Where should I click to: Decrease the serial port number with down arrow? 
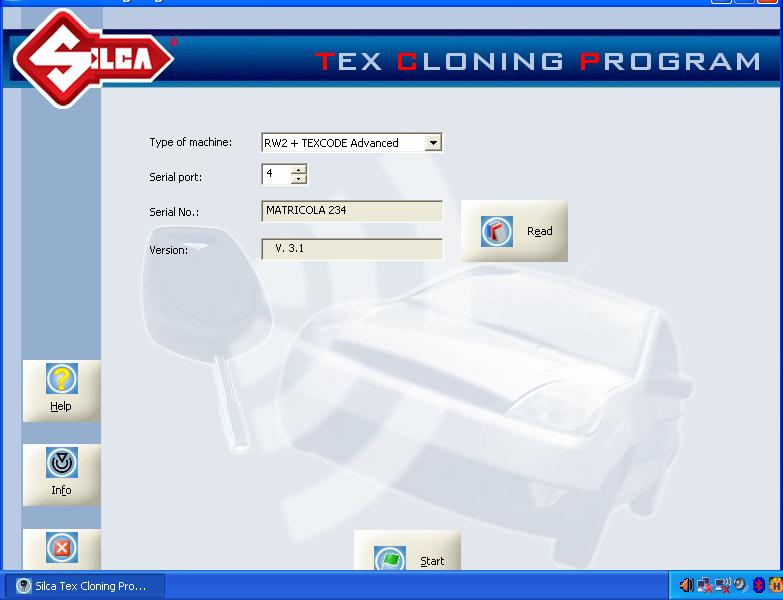(x=299, y=179)
